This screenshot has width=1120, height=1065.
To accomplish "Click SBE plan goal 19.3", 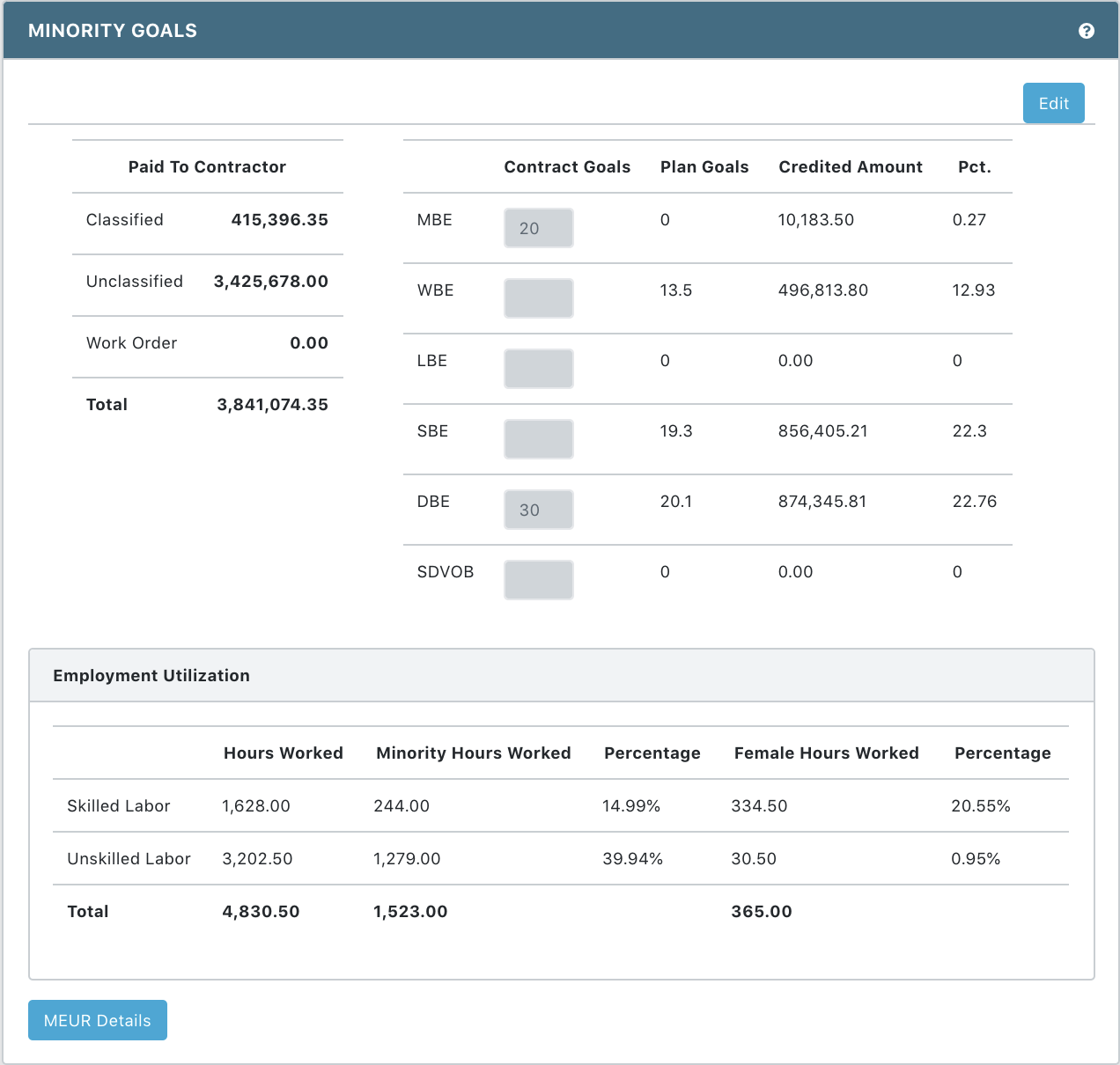I will click(676, 431).
